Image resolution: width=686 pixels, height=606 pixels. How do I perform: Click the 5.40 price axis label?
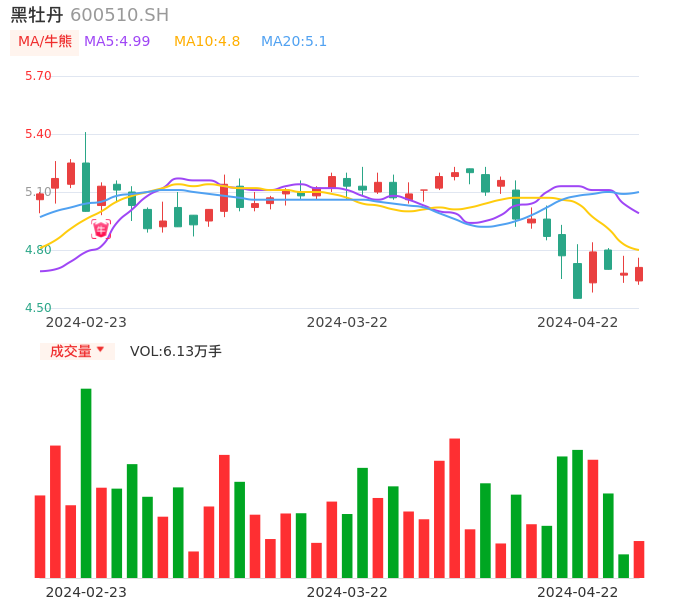(38, 134)
